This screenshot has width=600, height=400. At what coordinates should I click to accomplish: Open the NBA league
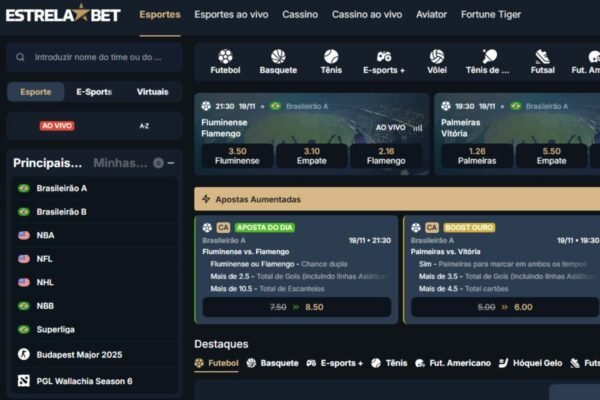pos(94,235)
